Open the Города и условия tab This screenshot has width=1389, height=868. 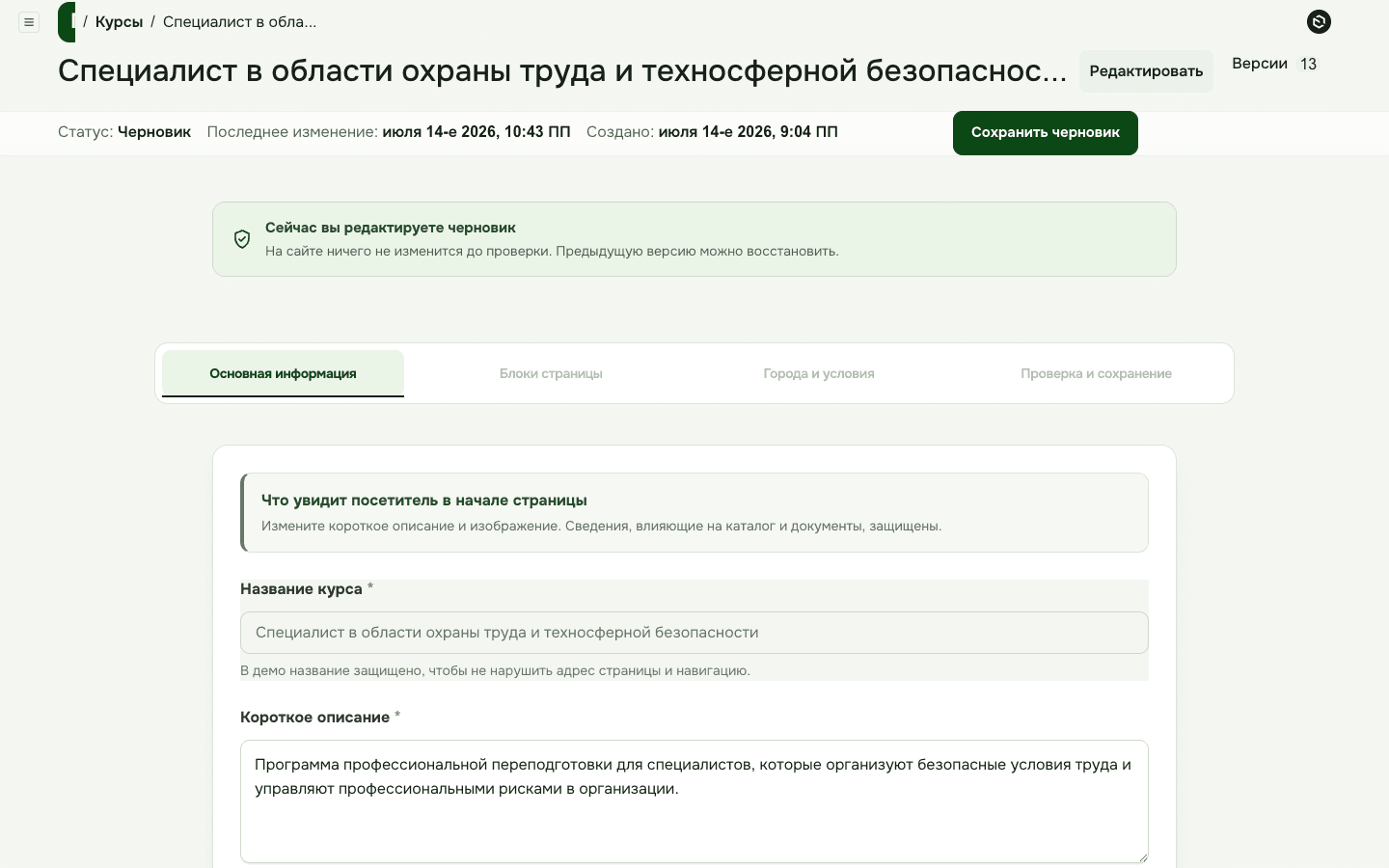(x=819, y=373)
